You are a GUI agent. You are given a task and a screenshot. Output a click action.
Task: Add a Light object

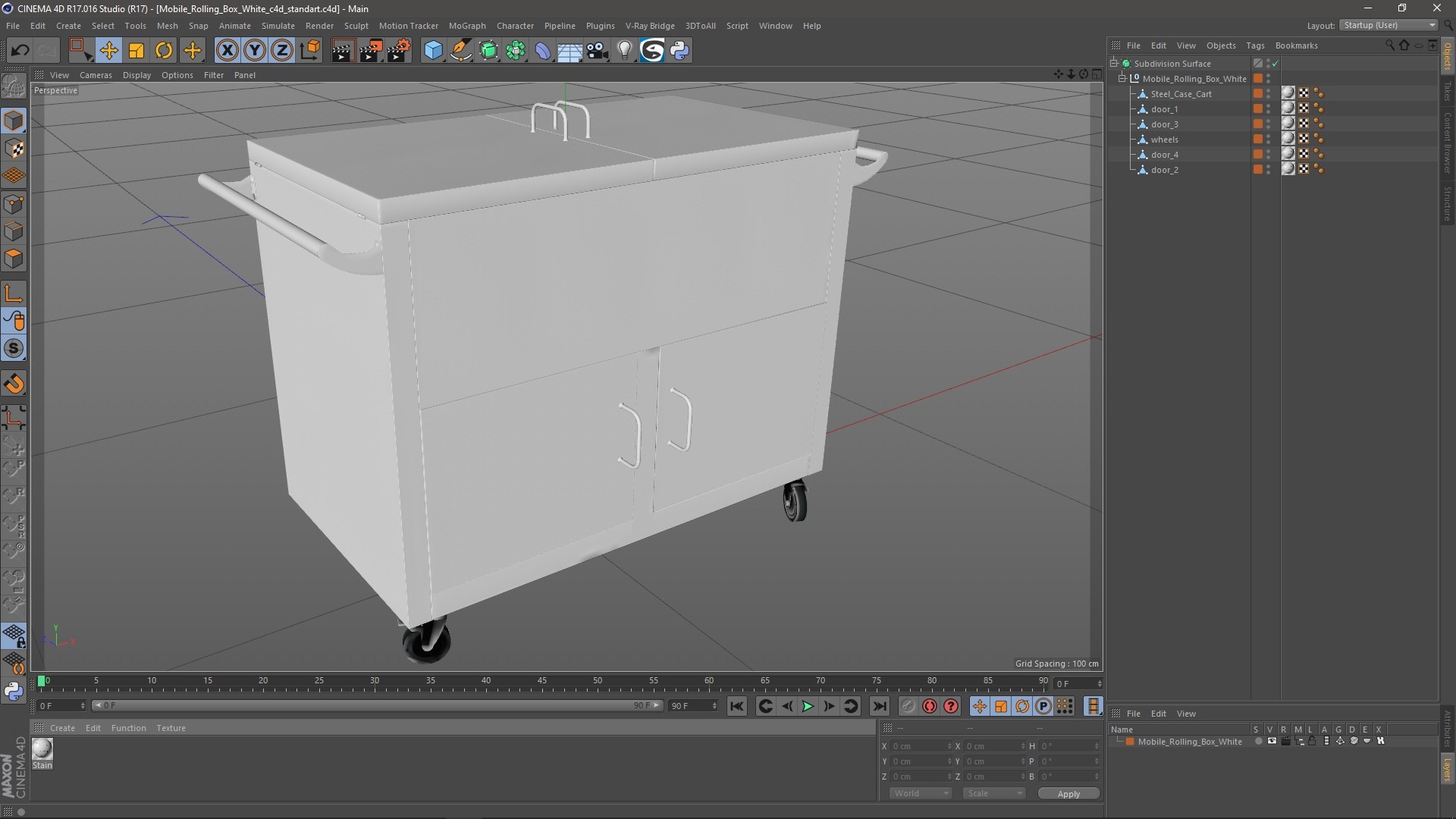(625, 51)
